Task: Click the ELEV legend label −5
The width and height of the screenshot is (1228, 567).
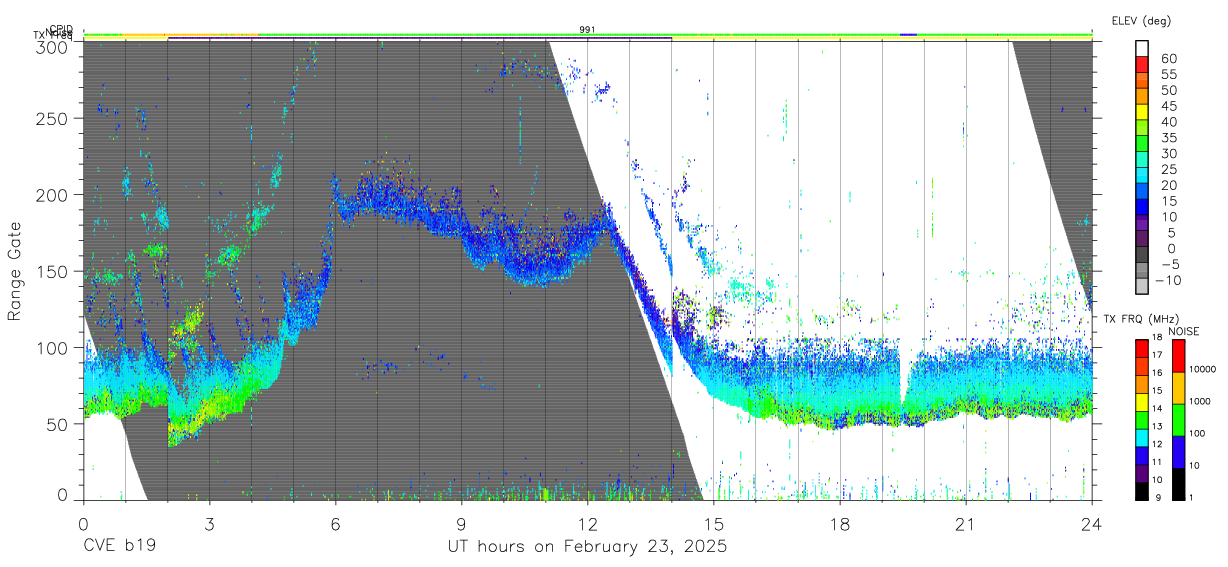Action: 1169,264
